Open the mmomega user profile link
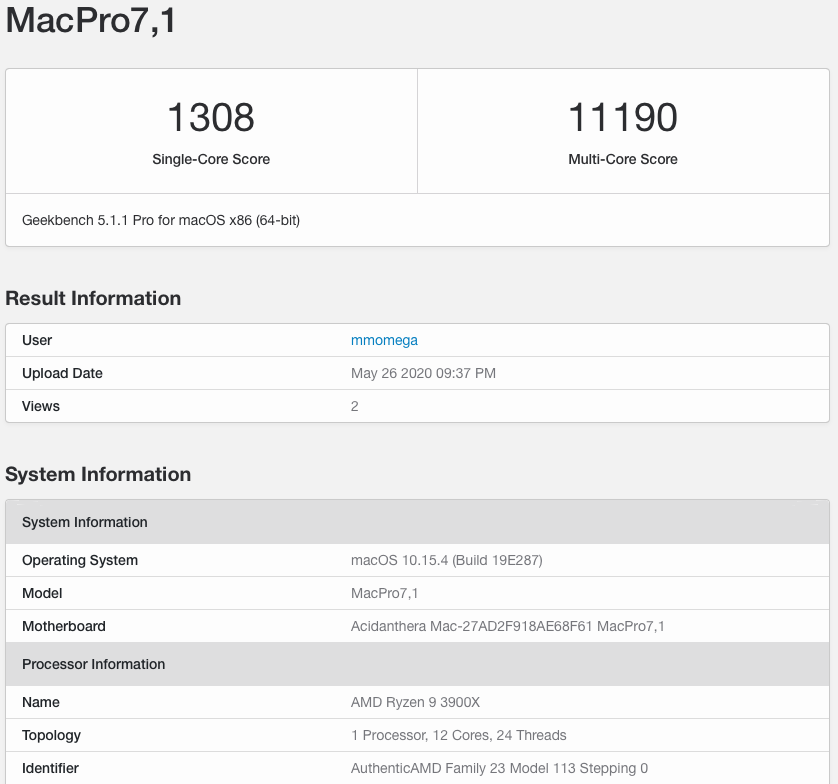The height and width of the screenshot is (784, 838). tap(384, 340)
